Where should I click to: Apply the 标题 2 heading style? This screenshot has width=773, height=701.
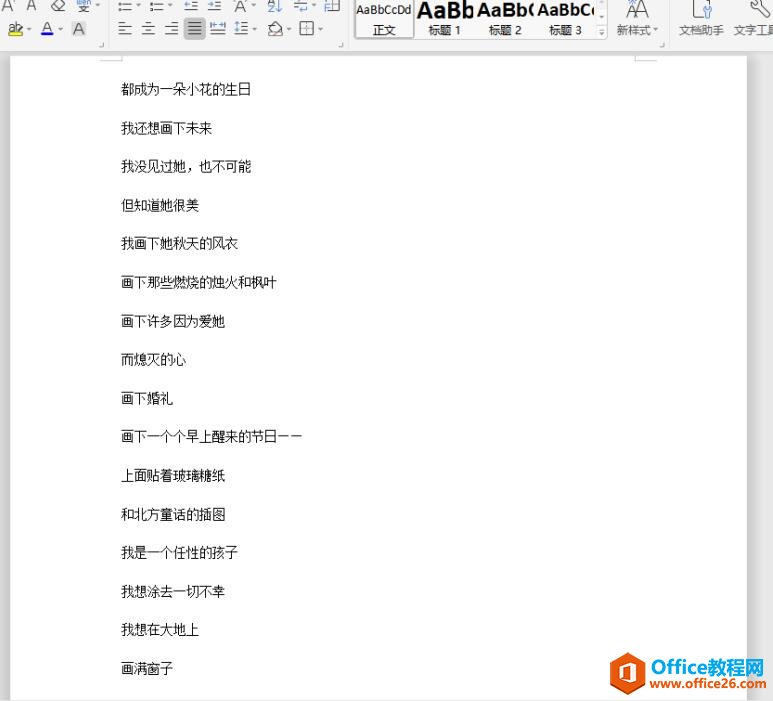pos(505,19)
